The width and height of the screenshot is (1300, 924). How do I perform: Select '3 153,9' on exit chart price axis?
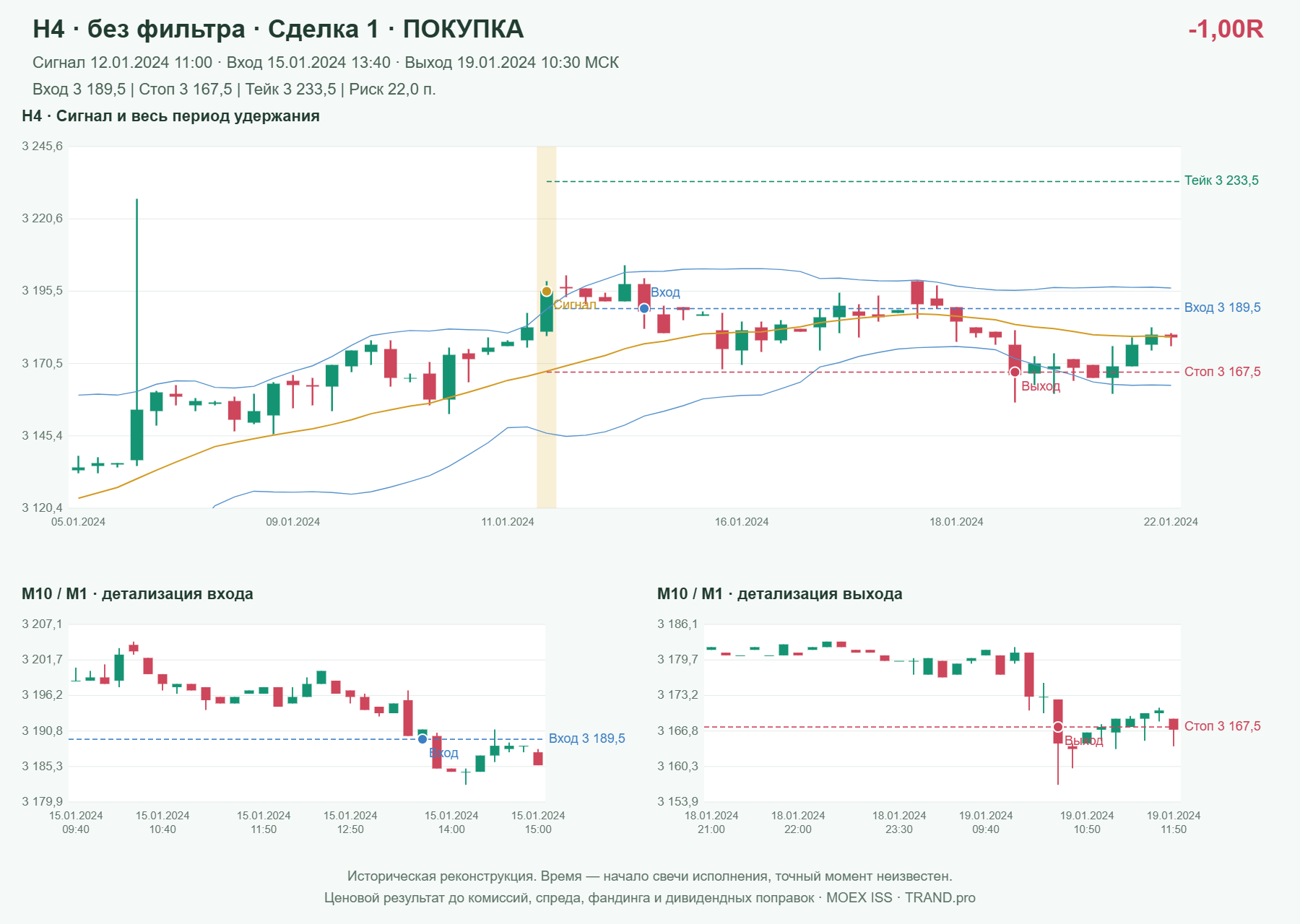click(x=678, y=801)
